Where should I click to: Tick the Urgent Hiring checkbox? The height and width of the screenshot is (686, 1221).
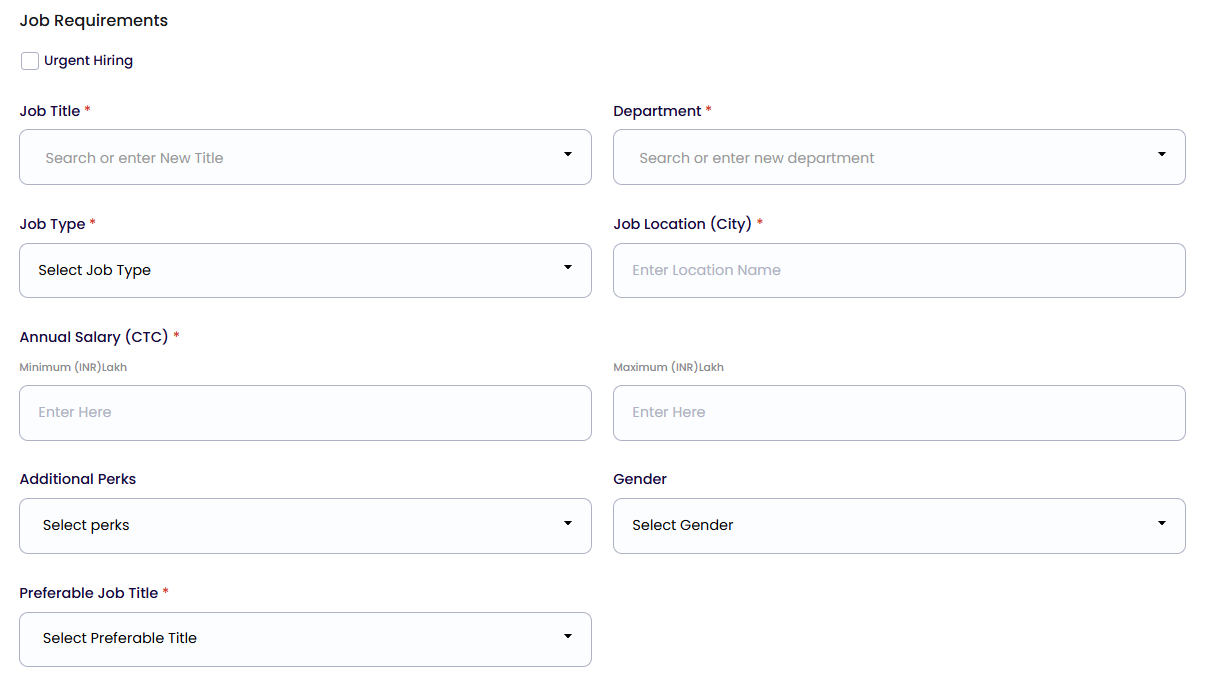tap(30, 61)
